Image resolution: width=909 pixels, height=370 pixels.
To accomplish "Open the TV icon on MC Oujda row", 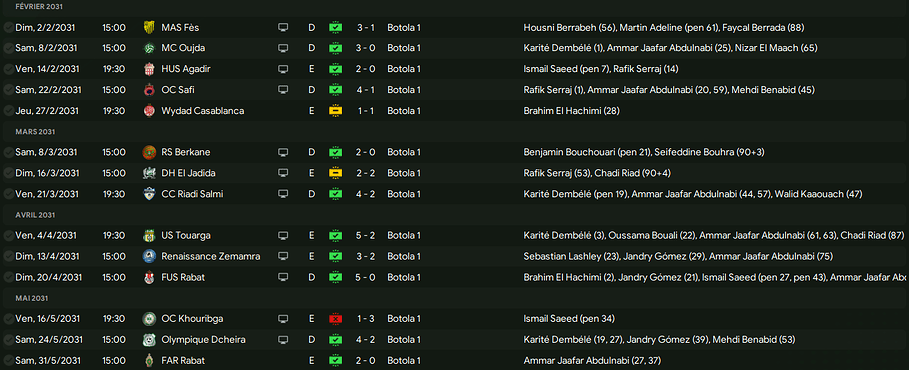I will [x=283, y=48].
